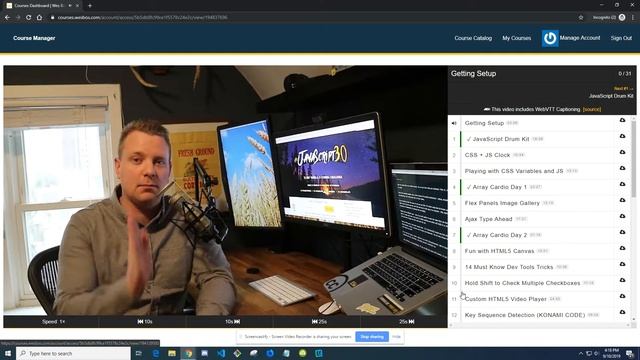Screen dimensions: 640x360
Task: Rewind the video 25 seconds
Action: [x=319, y=322]
